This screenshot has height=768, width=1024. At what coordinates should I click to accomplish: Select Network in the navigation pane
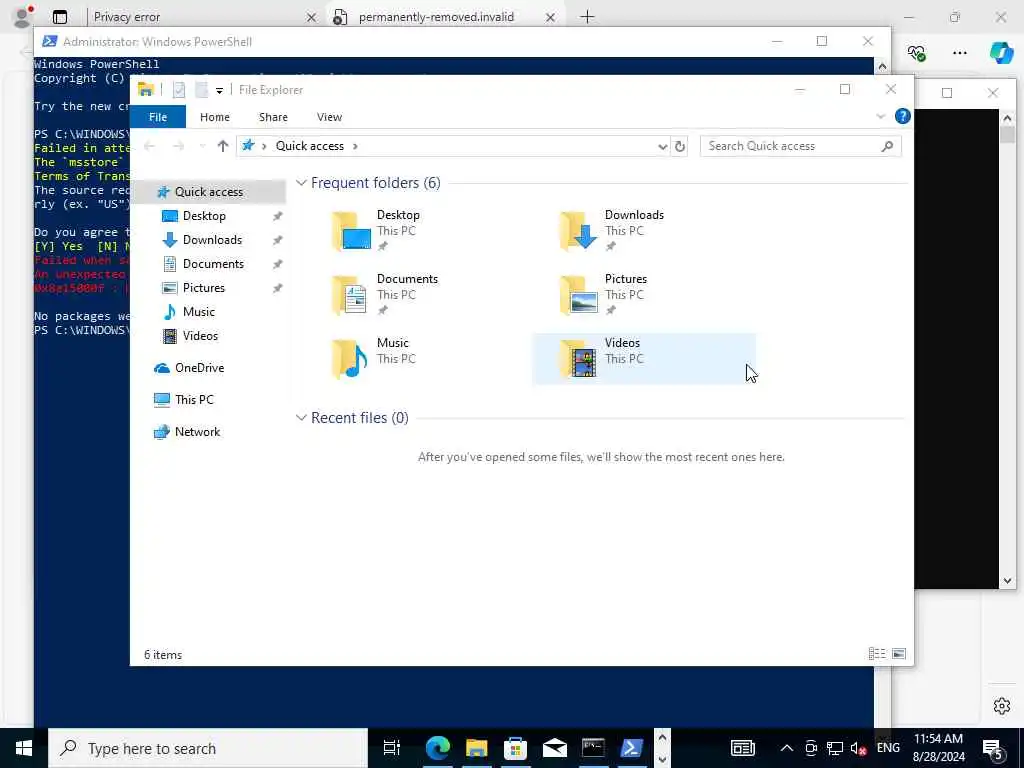197,432
